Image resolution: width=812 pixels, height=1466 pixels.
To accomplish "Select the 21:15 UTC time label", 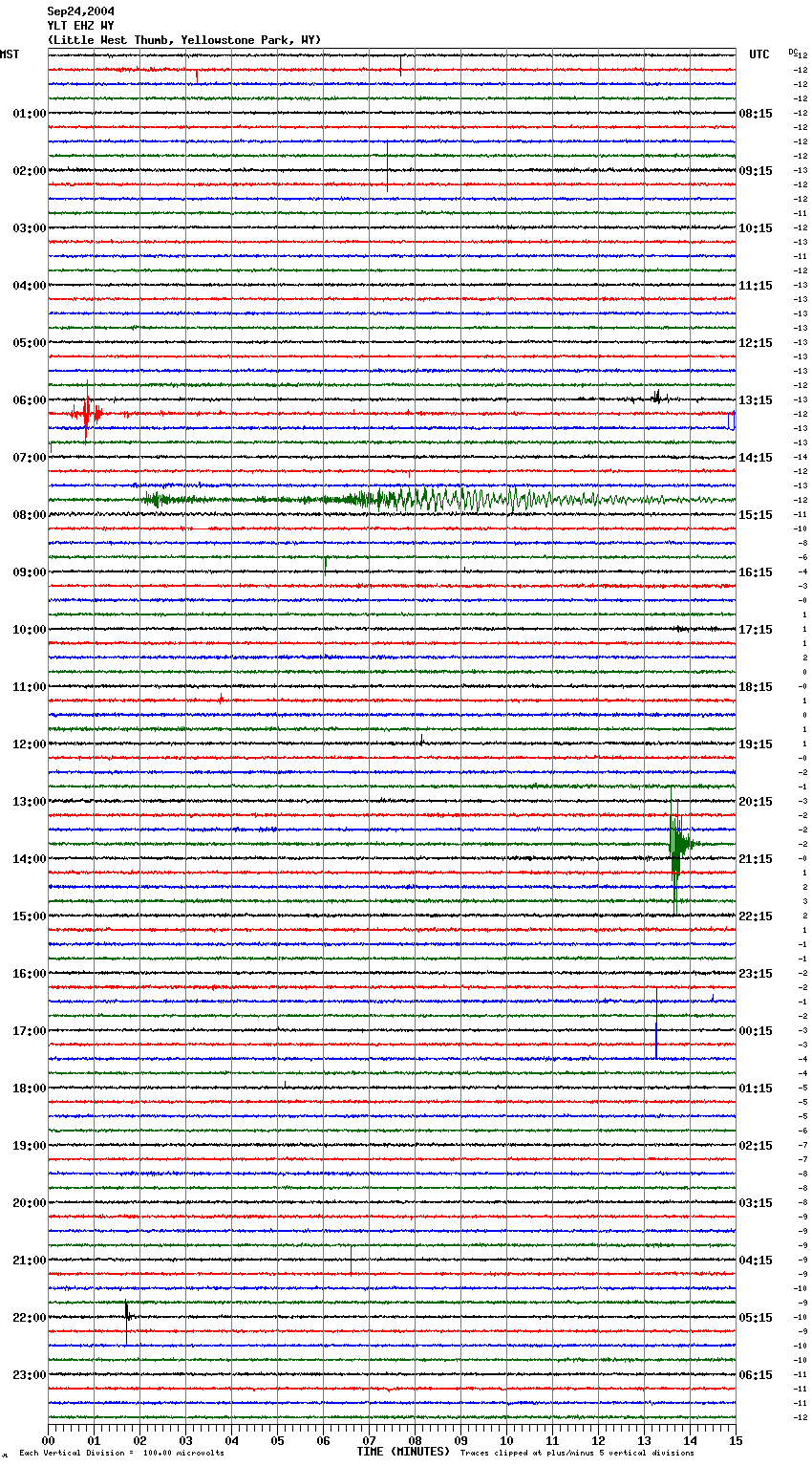I will [x=756, y=859].
